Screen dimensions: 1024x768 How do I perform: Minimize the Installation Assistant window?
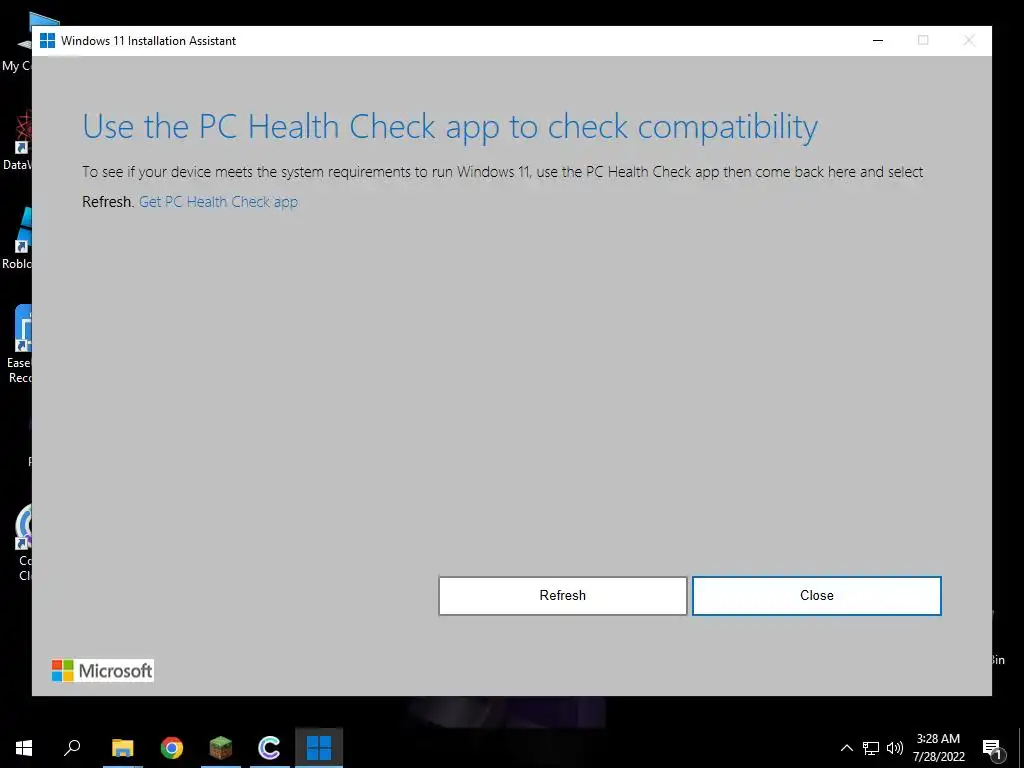[x=878, y=40]
